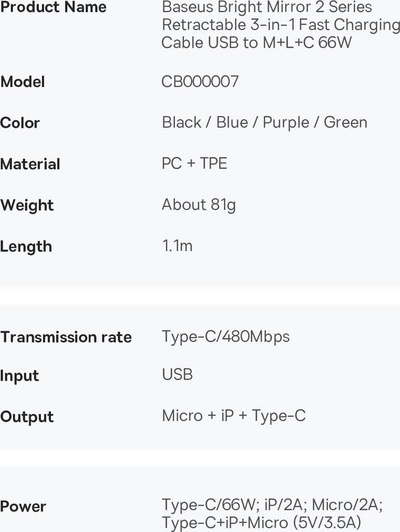This screenshot has height=532, width=400.
Task: Click the Model label
Action: point(22,82)
